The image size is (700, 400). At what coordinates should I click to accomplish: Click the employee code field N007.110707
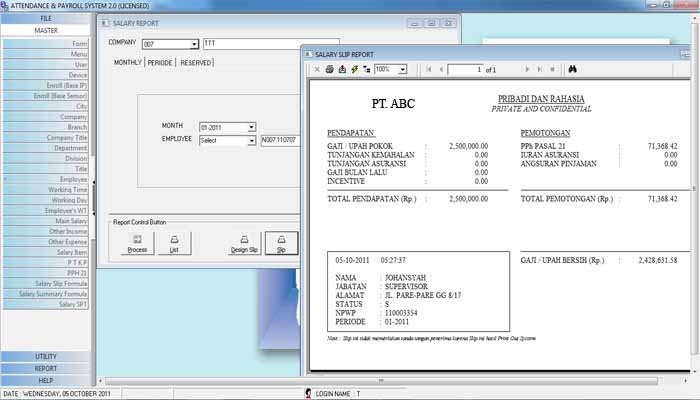[280, 140]
